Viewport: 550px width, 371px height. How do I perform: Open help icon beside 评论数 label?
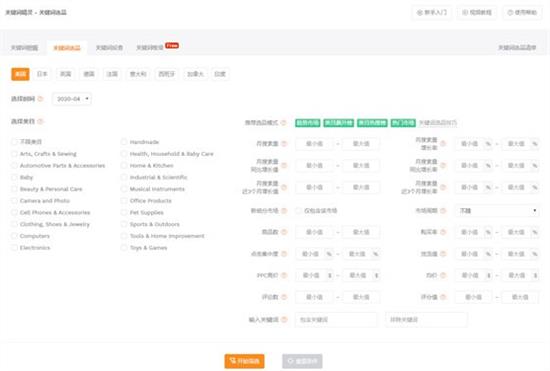coord(284,297)
